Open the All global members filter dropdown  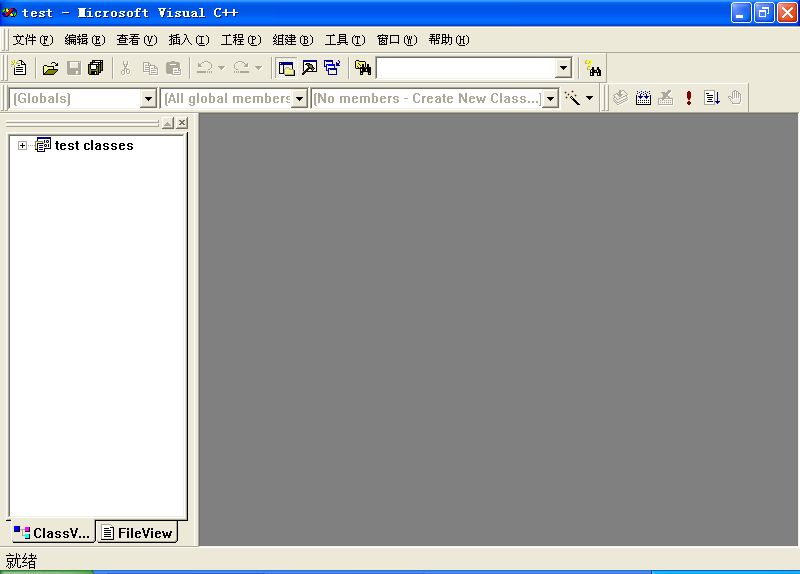coord(300,98)
